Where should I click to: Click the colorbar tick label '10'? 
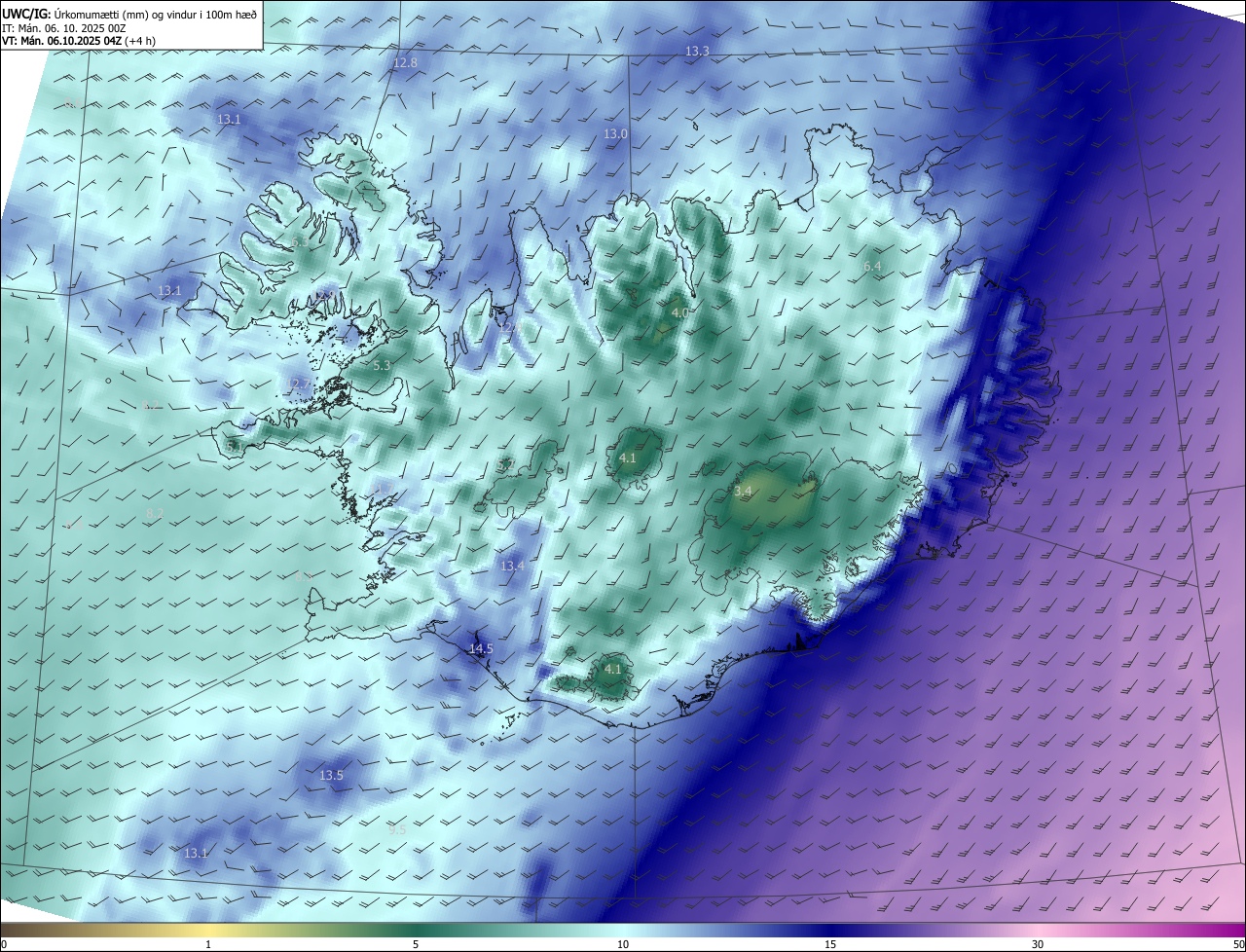click(x=623, y=944)
